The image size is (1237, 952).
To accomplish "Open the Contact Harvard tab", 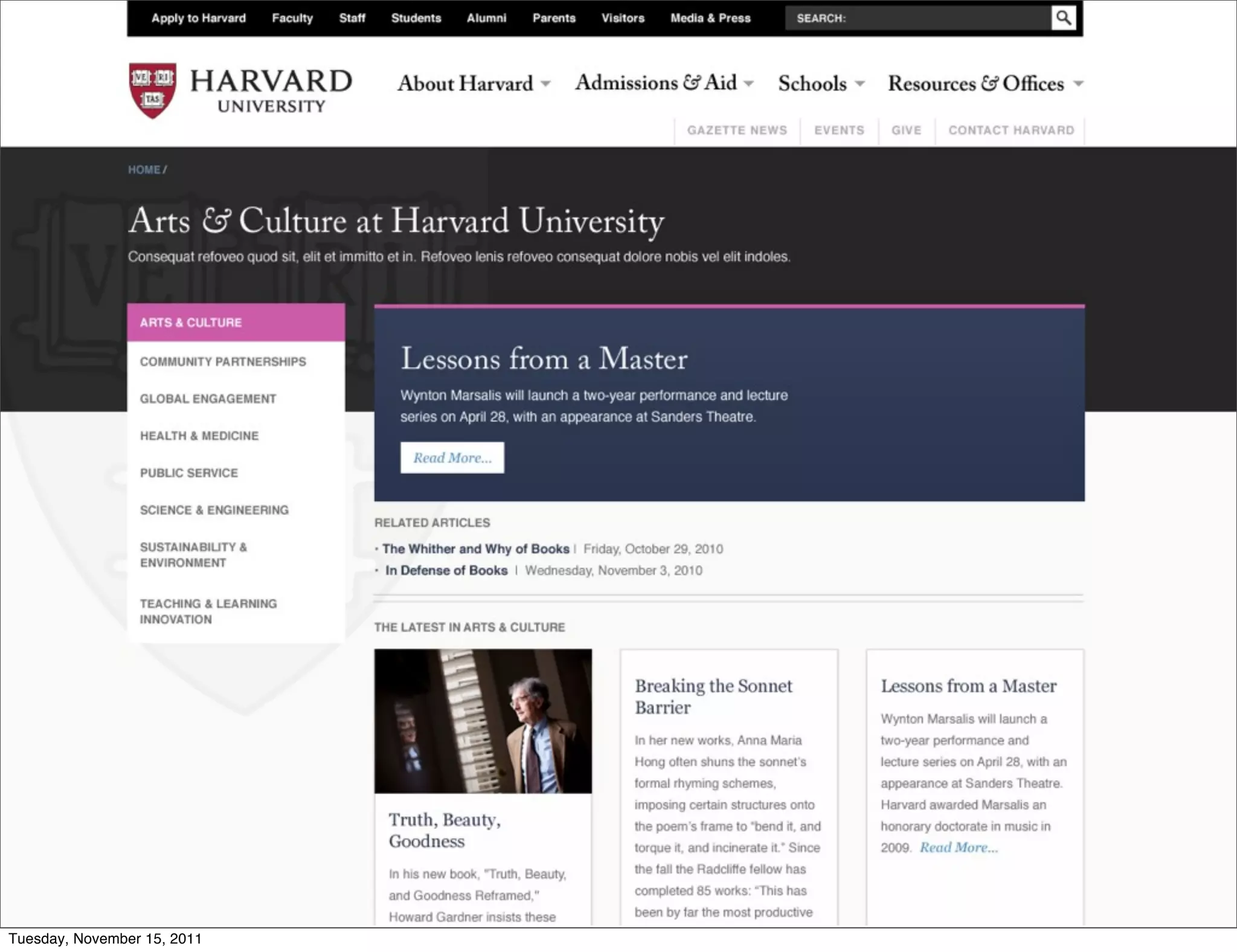I will click(1011, 130).
